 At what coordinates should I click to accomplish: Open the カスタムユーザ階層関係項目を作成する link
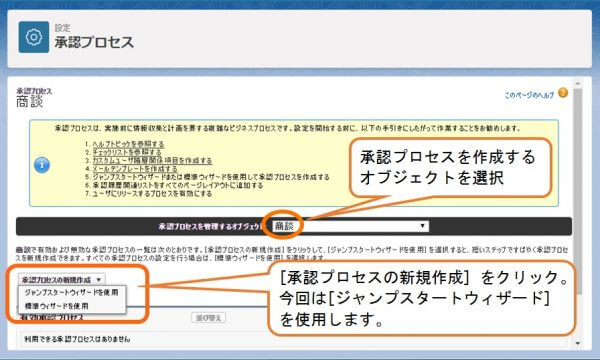coord(152,160)
